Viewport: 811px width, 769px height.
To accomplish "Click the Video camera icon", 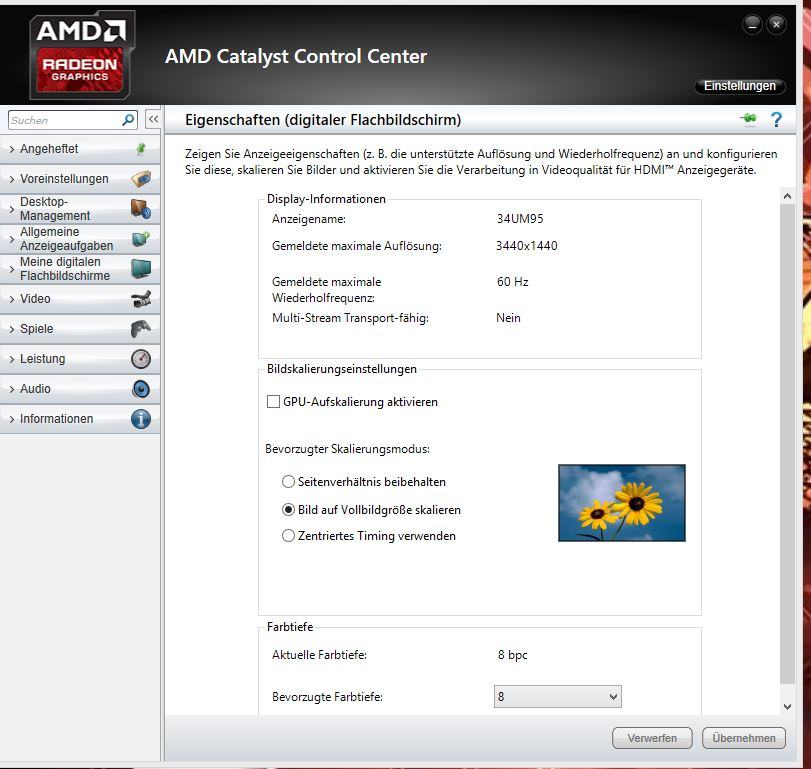I will [x=141, y=299].
